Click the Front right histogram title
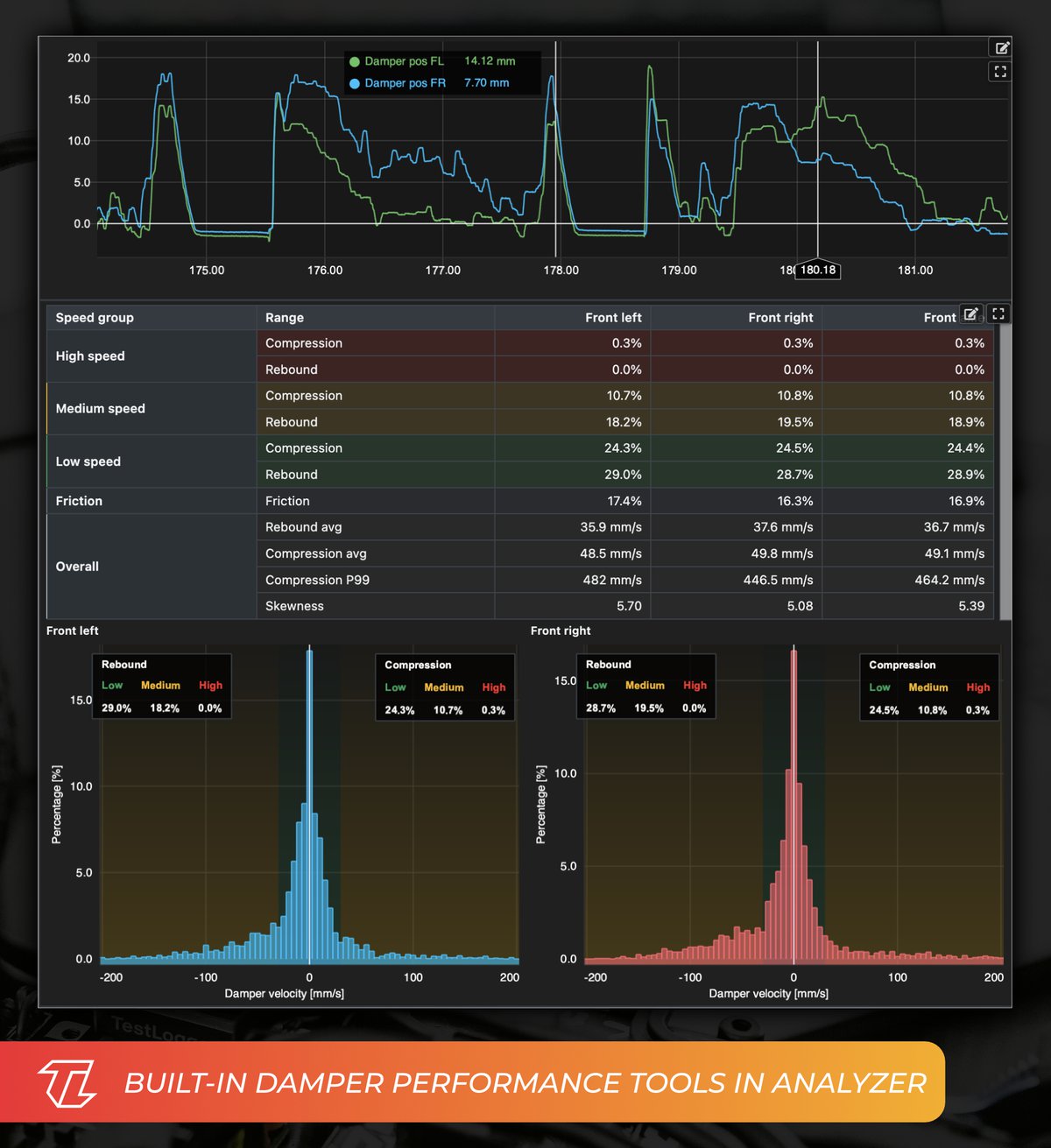Screen dimensions: 1051x1148 (561, 630)
